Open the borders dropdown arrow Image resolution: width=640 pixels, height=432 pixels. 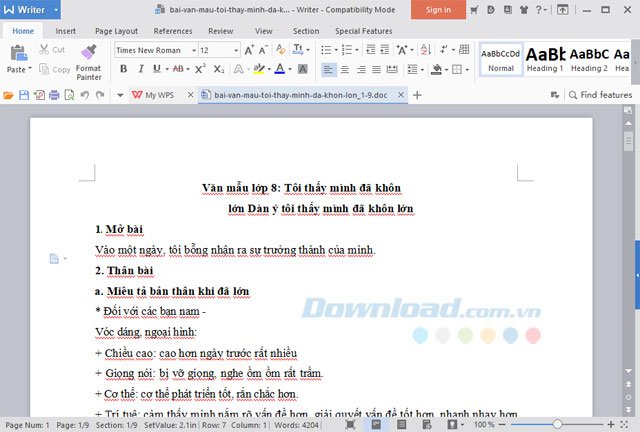click(x=467, y=70)
